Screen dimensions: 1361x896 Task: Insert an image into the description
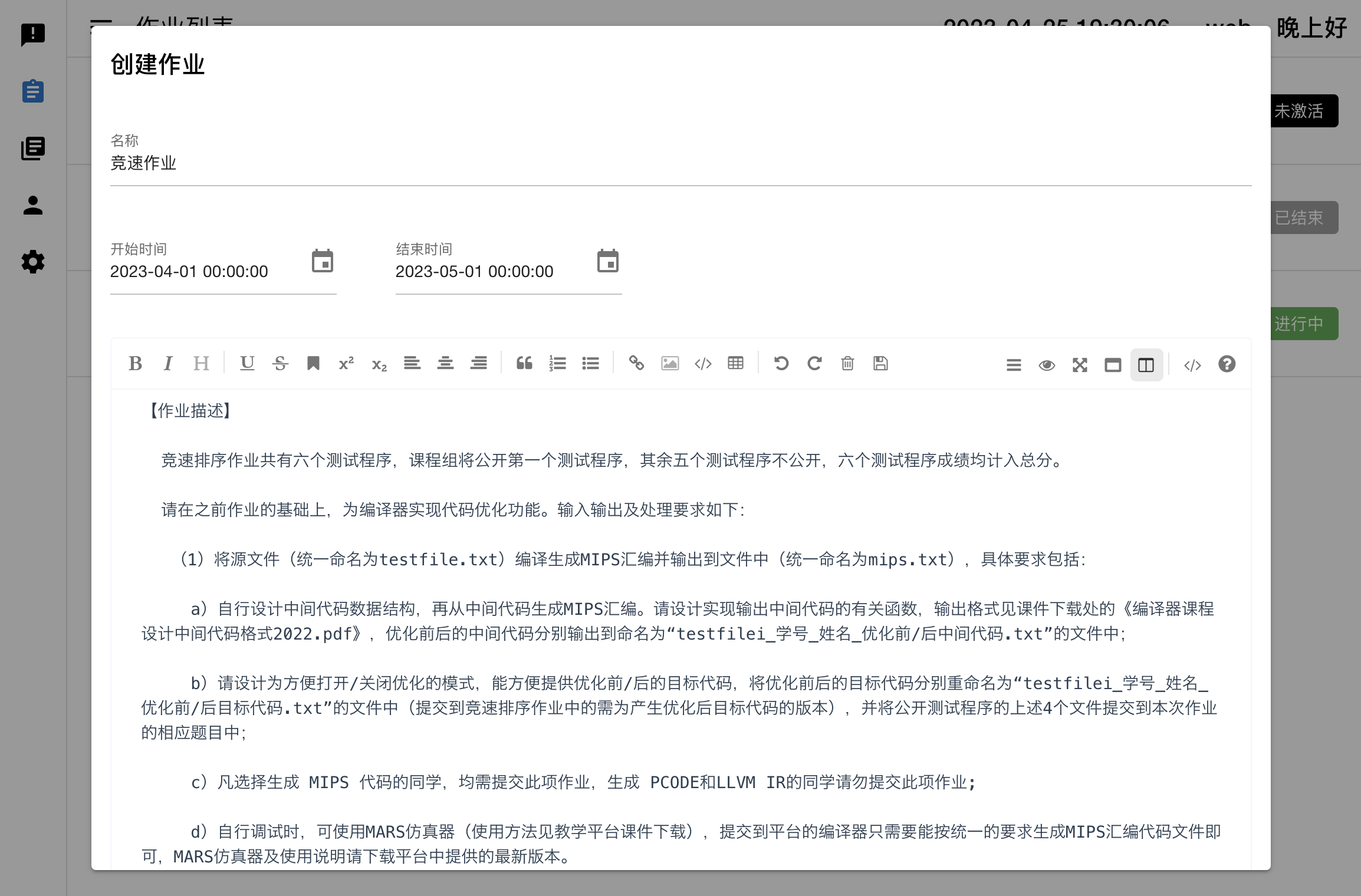[670, 364]
